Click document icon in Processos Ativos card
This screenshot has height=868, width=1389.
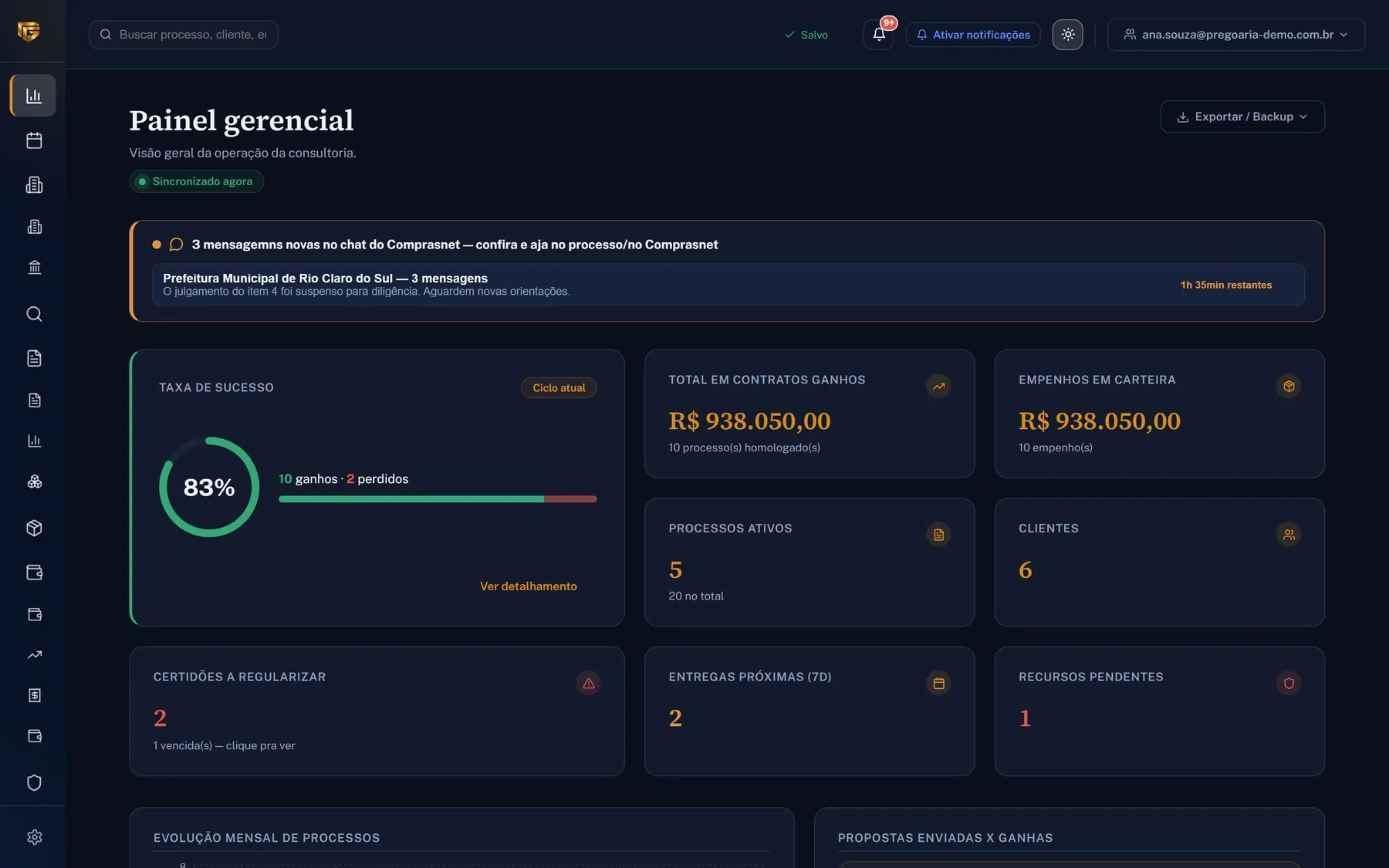point(938,535)
